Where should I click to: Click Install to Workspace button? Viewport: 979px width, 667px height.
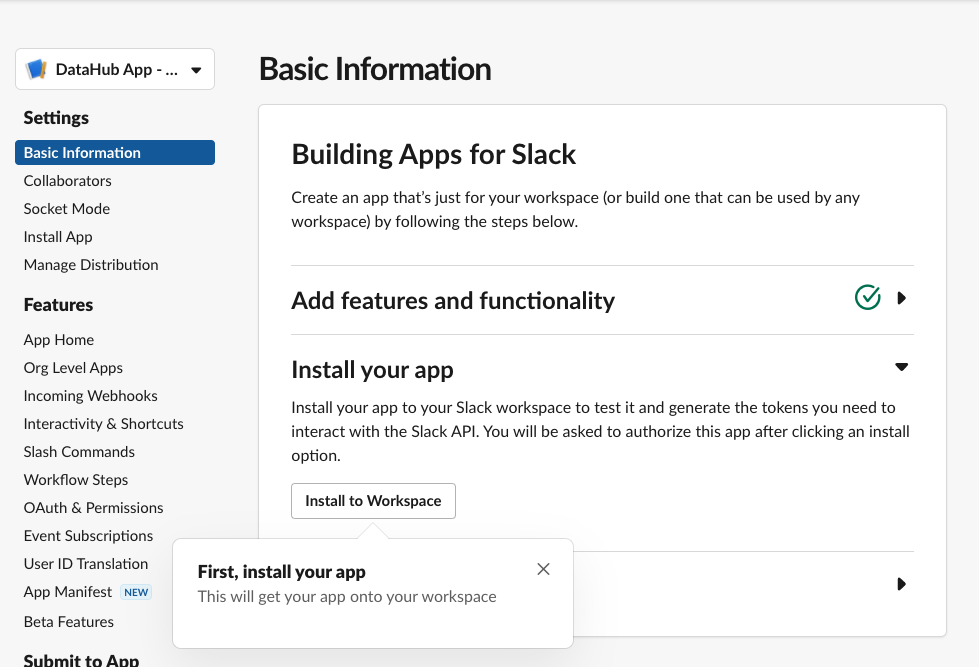373,501
